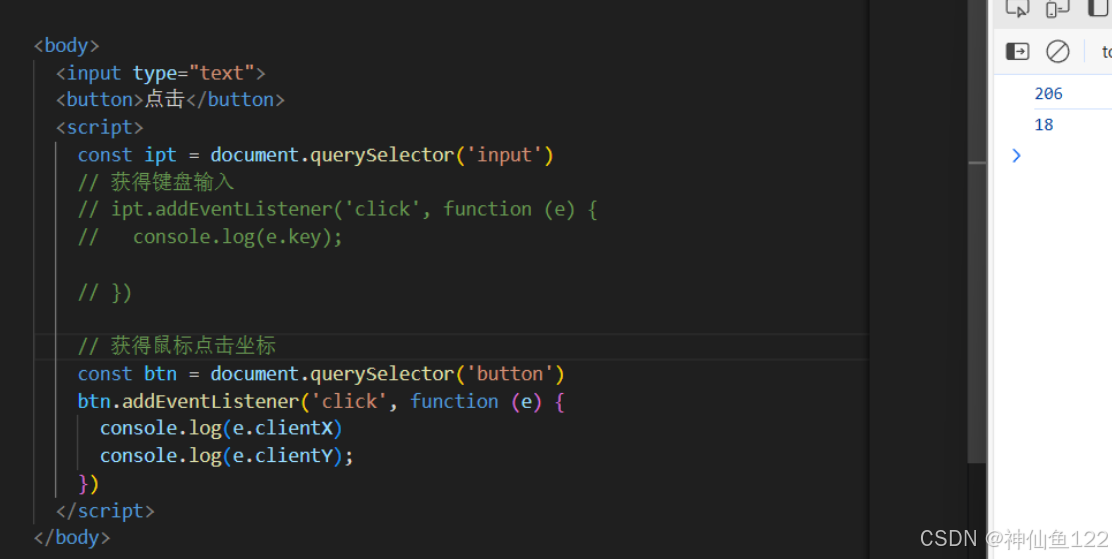This screenshot has height=559, width=1112.
Task: Click the closing </script> tag
Action: point(105,511)
